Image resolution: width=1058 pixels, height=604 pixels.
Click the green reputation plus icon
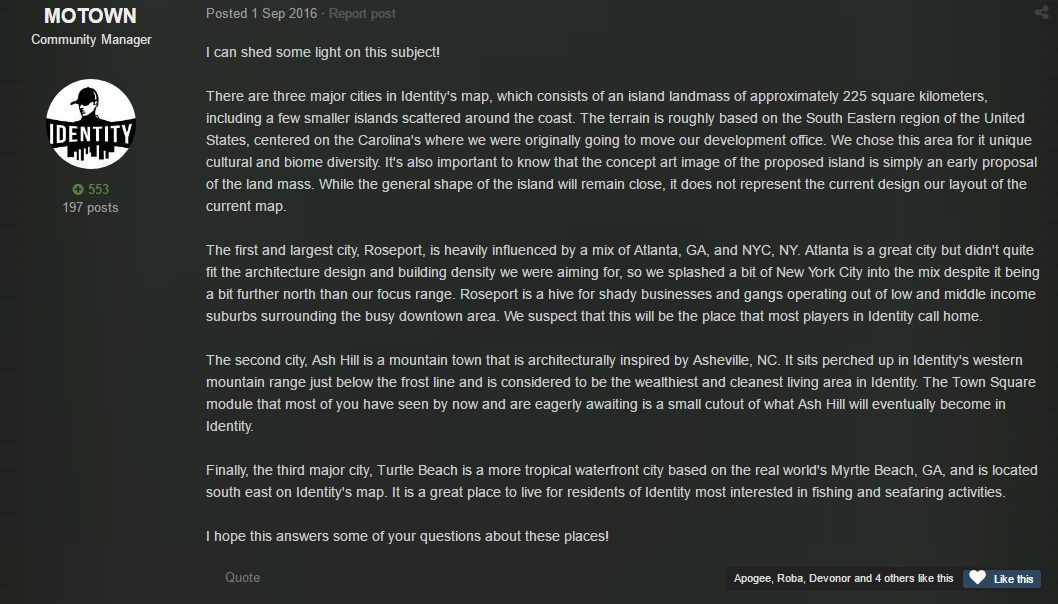click(x=78, y=190)
